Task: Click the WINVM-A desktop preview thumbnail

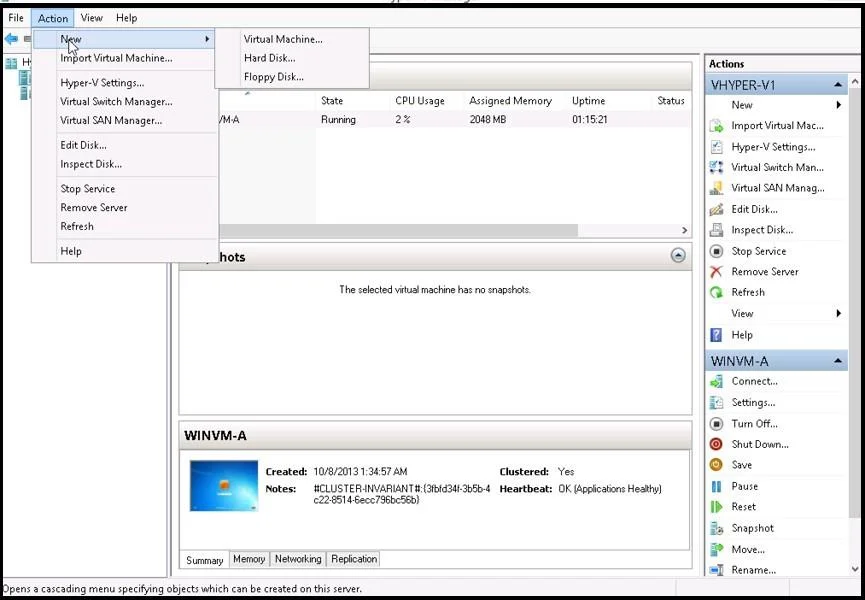Action: [223, 485]
